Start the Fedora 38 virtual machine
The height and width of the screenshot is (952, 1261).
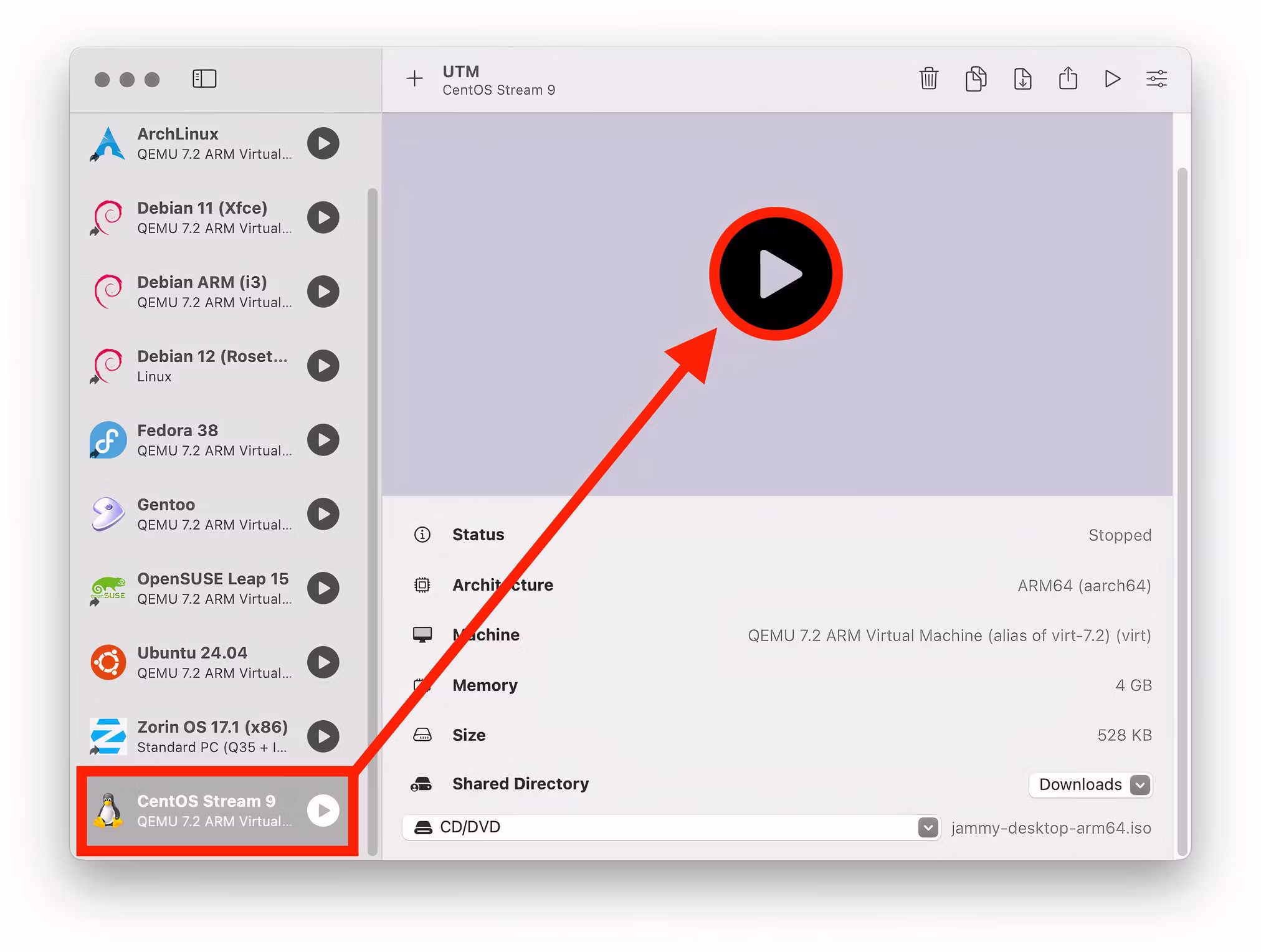323,440
